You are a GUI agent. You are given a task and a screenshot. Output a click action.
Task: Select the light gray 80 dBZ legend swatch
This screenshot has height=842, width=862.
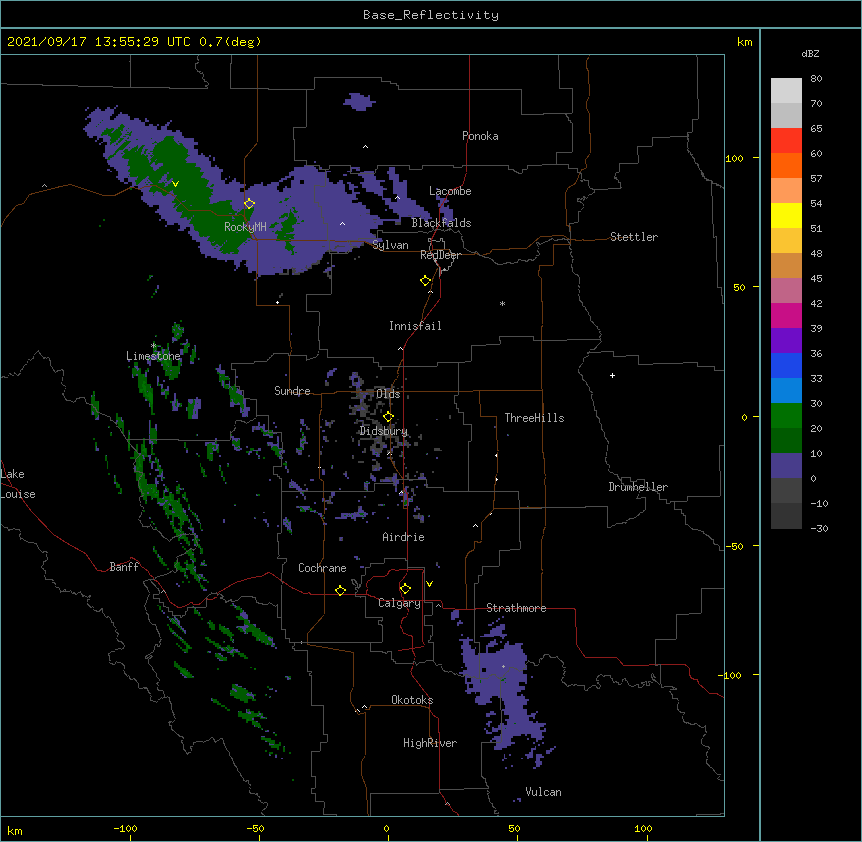pyautogui.click(x=786, y=90)
